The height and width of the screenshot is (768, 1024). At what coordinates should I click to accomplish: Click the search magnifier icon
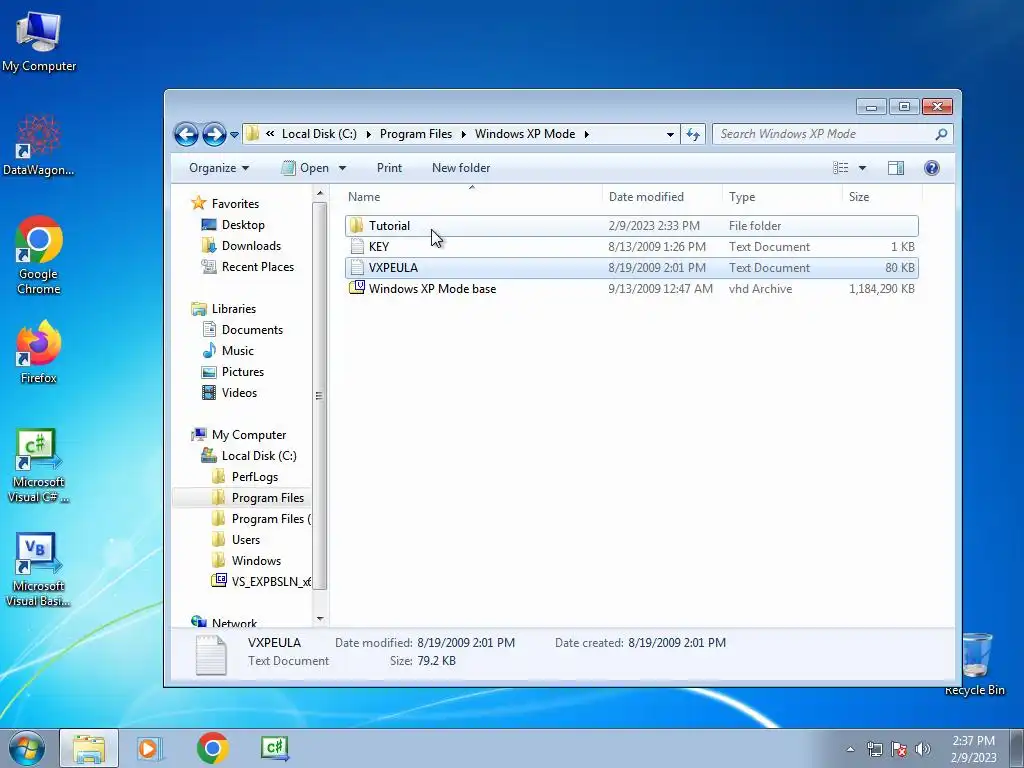click(x=941, y=134)
